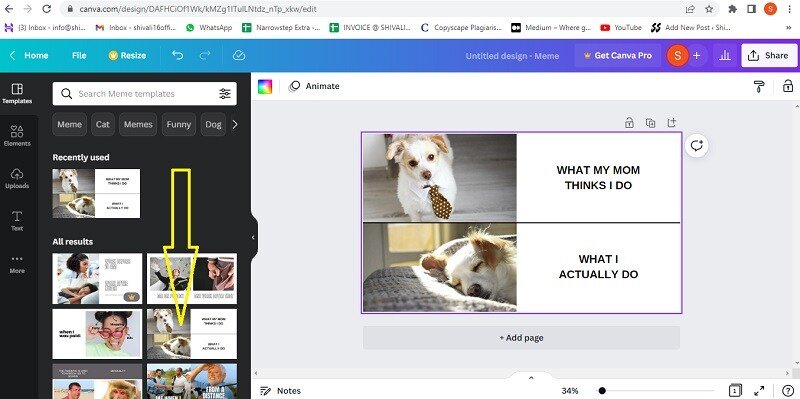Reload the page with the refresh icon
Screen dimensions: 800x399
(46, 9)
